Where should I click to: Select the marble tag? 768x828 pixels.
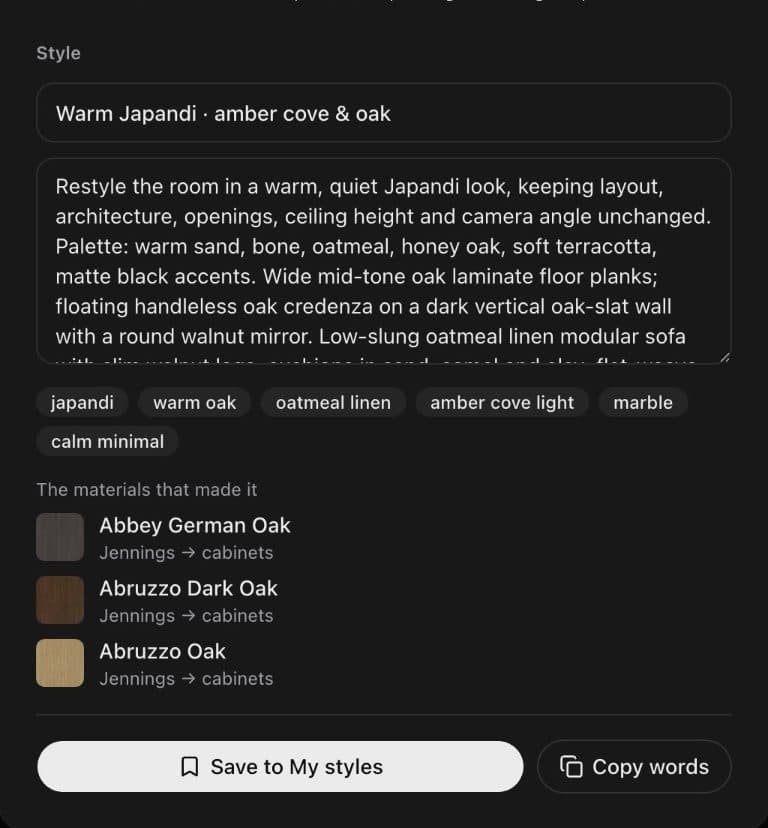(x=643, y=402)
